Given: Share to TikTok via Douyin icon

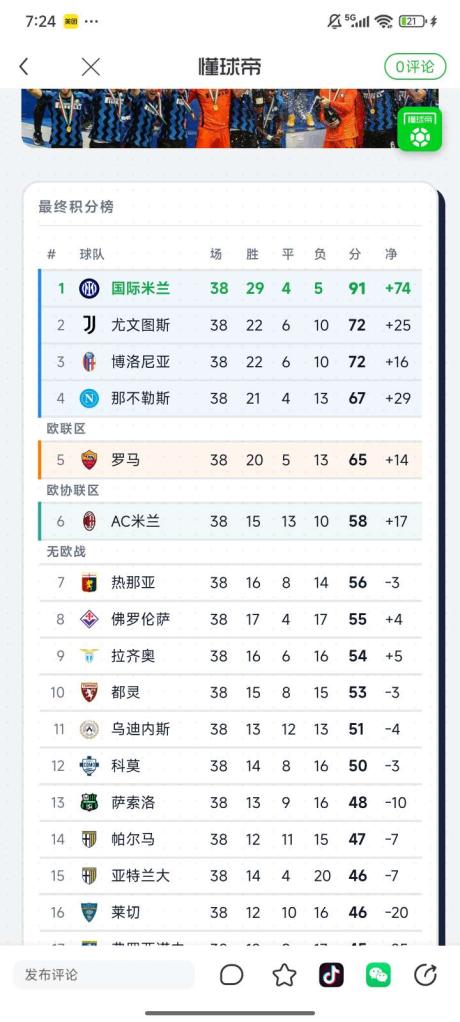Looking at the screenshot, I should pyautogui.click(x=331, y=975).
